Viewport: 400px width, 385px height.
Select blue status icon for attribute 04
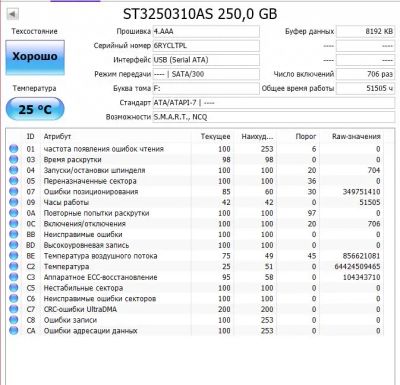(14, 170)
